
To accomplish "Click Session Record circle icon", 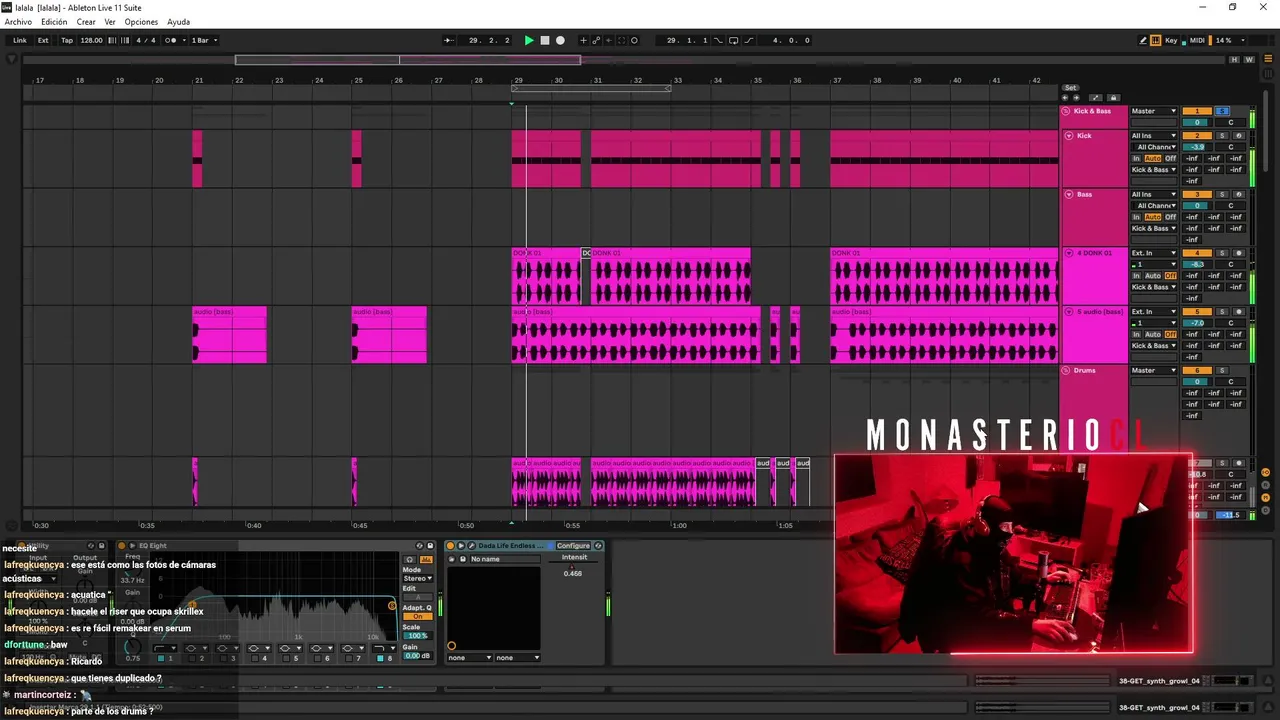I will pyautogui.click(x=634, y=40).
